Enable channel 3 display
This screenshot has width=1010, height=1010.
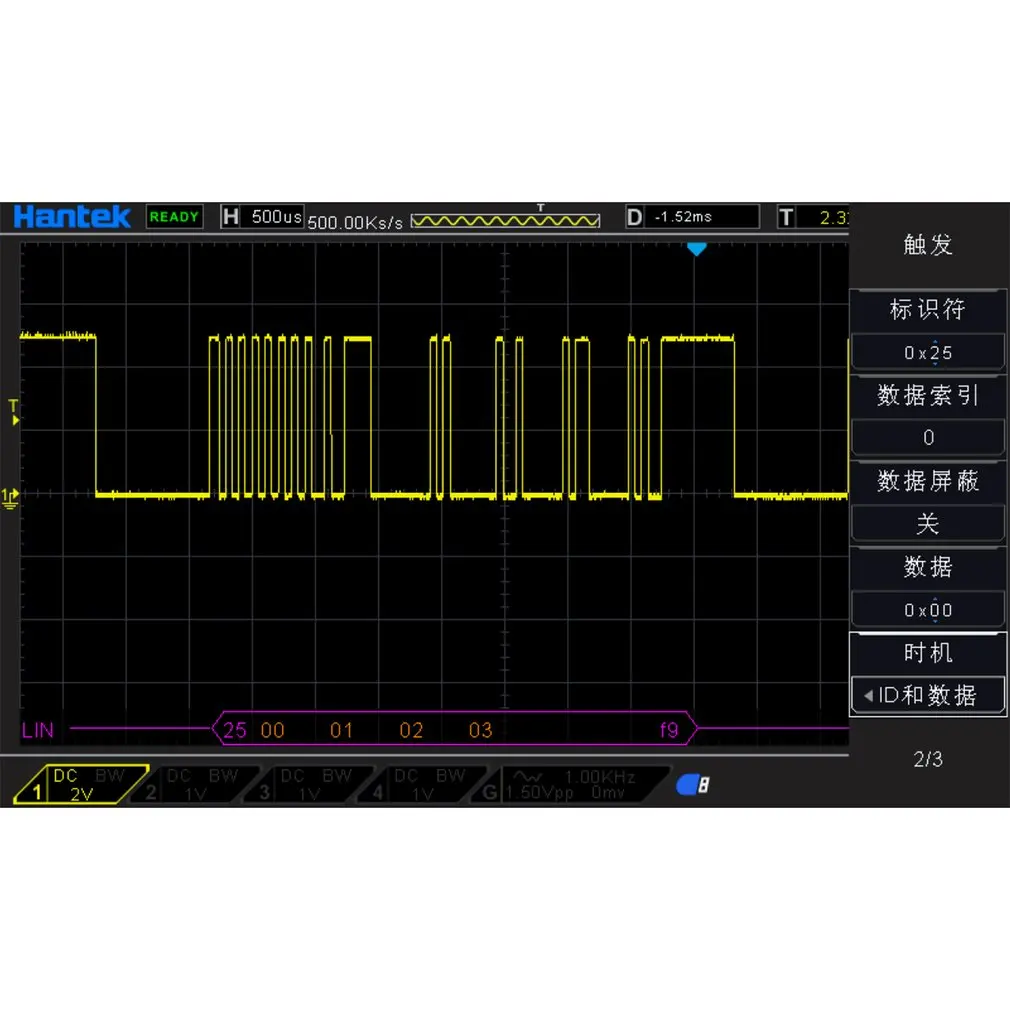[x=309, y=784]
